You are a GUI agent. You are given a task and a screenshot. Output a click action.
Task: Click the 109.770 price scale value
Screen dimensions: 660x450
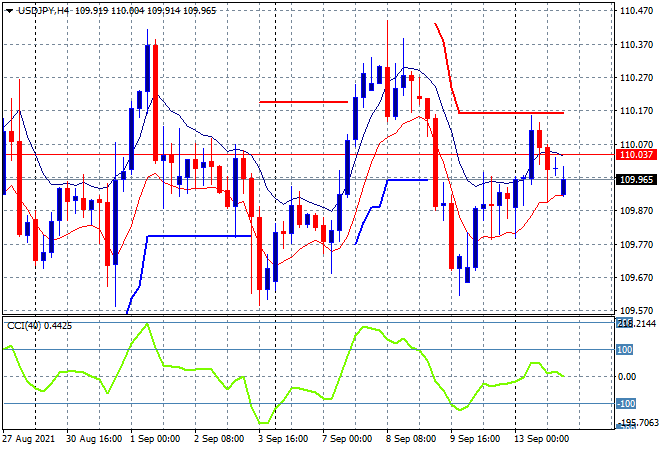click(636, 244)
